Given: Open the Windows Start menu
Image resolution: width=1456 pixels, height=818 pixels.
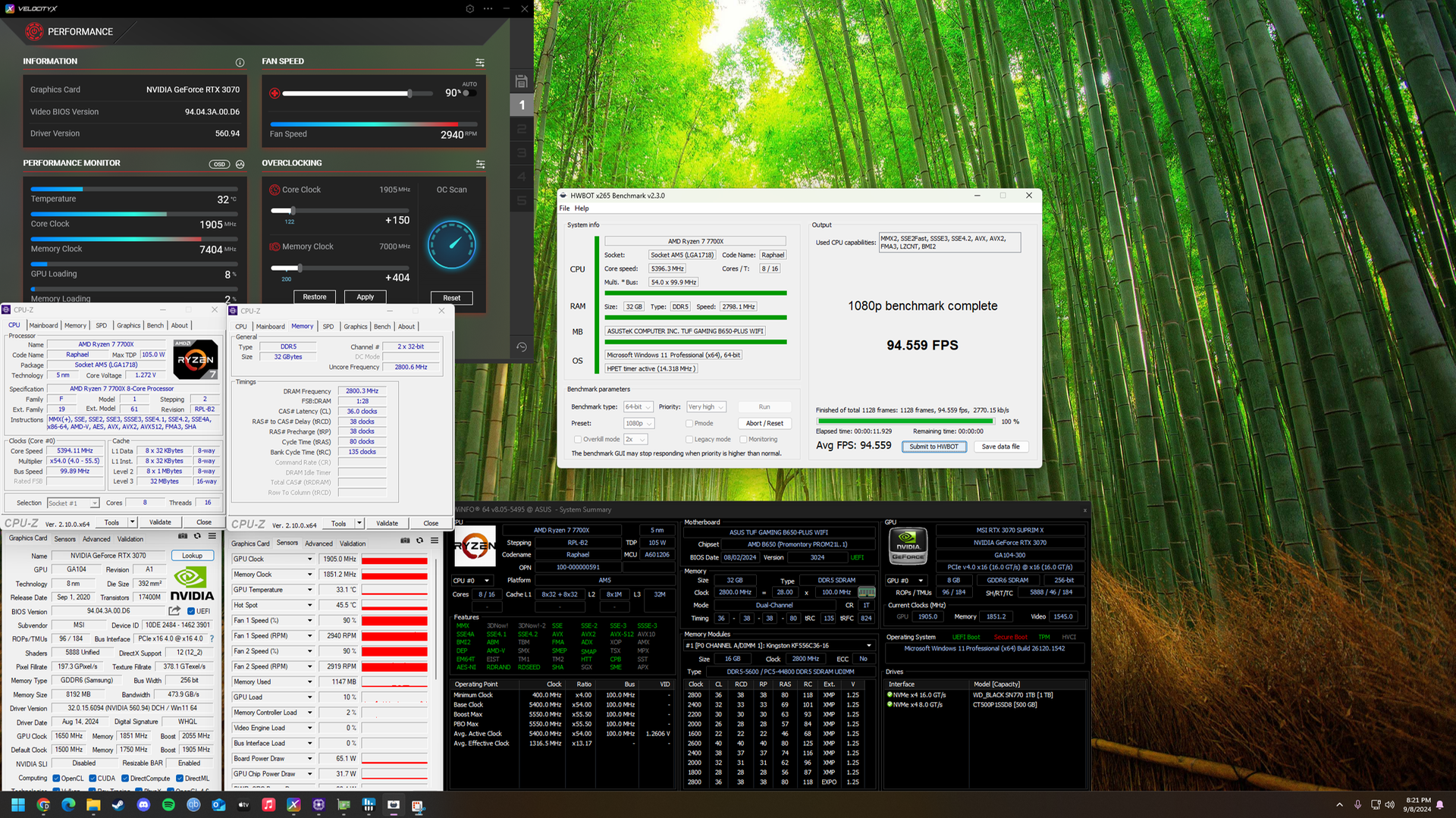Looking at the screenshot, I should (x=18, y=805).
